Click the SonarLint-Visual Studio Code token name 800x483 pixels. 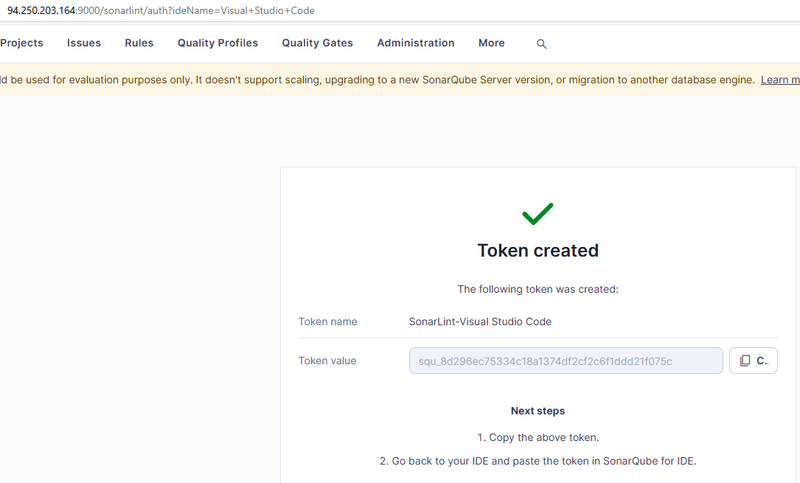(480, 321)
